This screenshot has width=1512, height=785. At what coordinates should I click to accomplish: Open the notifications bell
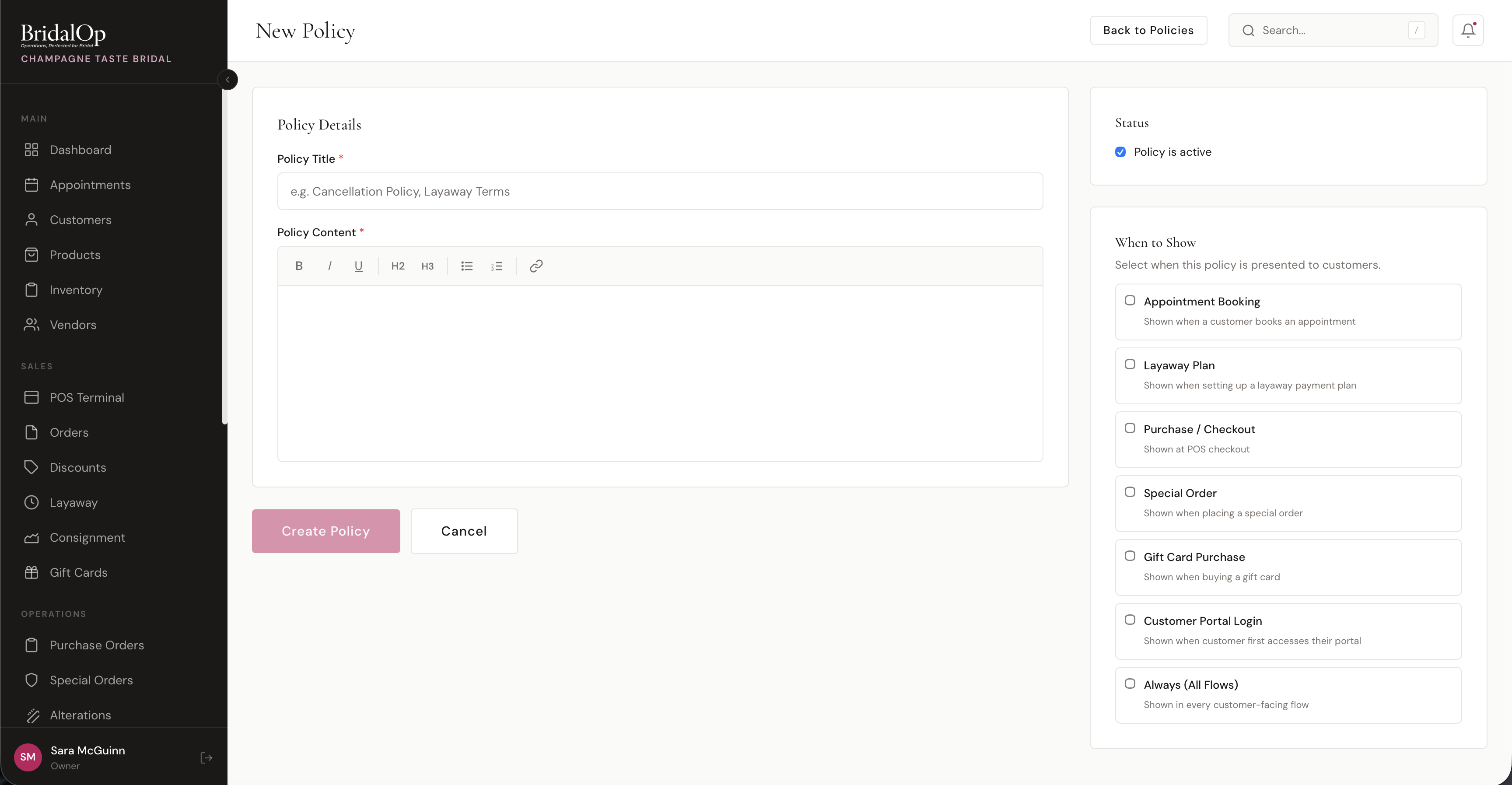click(1467, 31)
